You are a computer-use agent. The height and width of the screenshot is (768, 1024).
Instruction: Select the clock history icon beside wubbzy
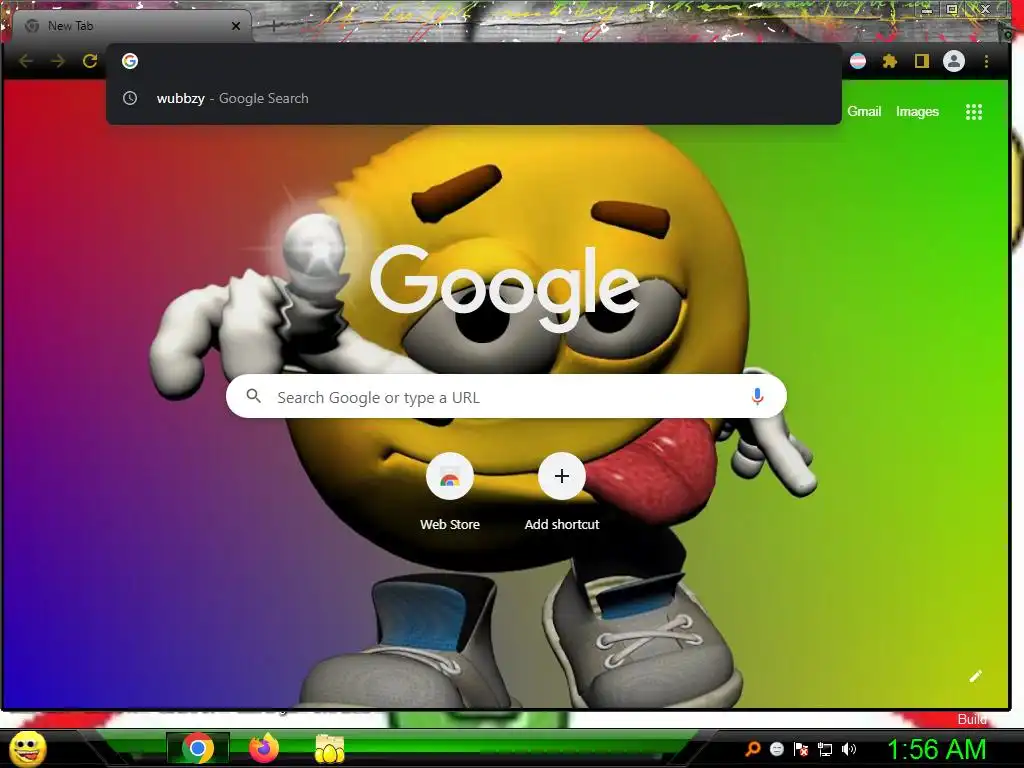click(x=130, y=98)
